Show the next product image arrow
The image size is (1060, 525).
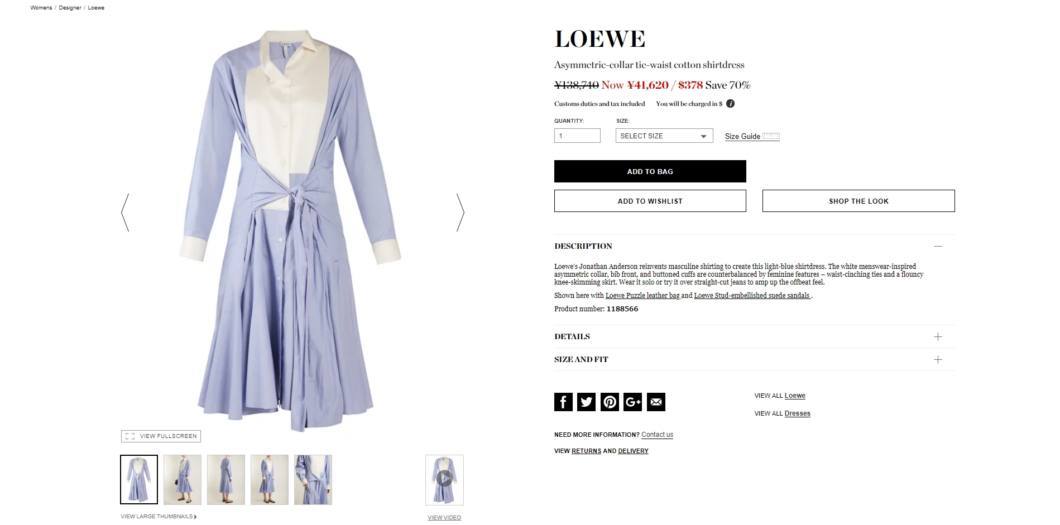coord(460,213)
